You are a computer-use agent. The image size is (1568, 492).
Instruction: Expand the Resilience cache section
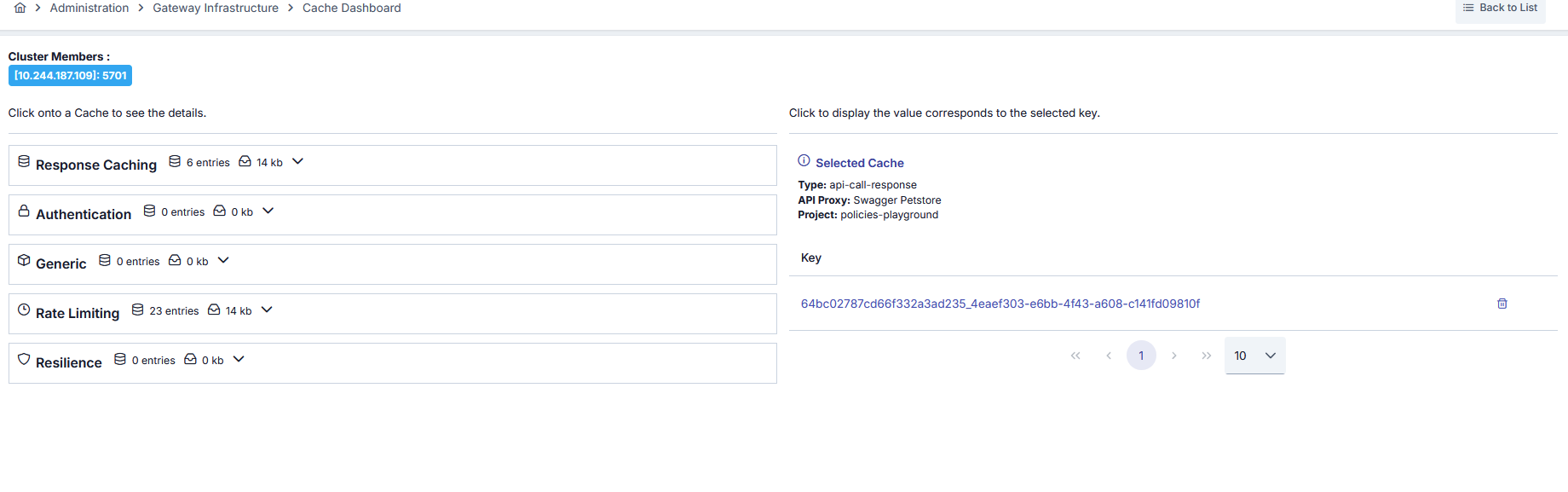point(239,359)
